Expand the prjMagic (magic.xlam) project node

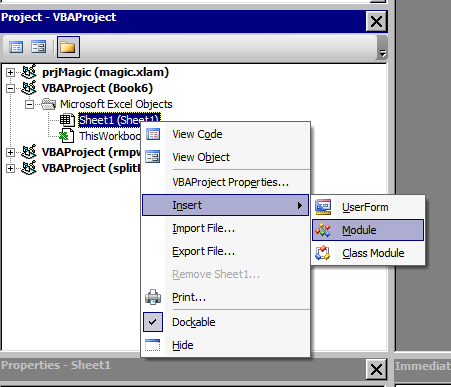10,72
